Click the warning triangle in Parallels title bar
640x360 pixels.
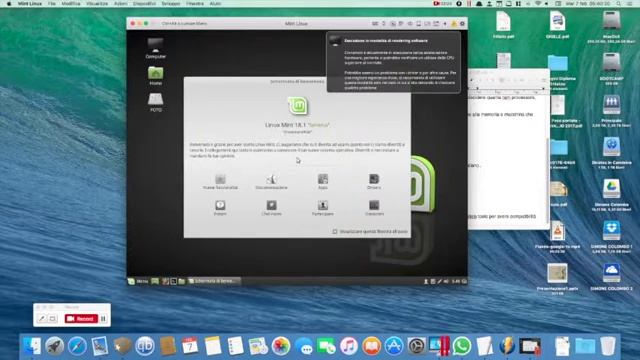point(453,24)
